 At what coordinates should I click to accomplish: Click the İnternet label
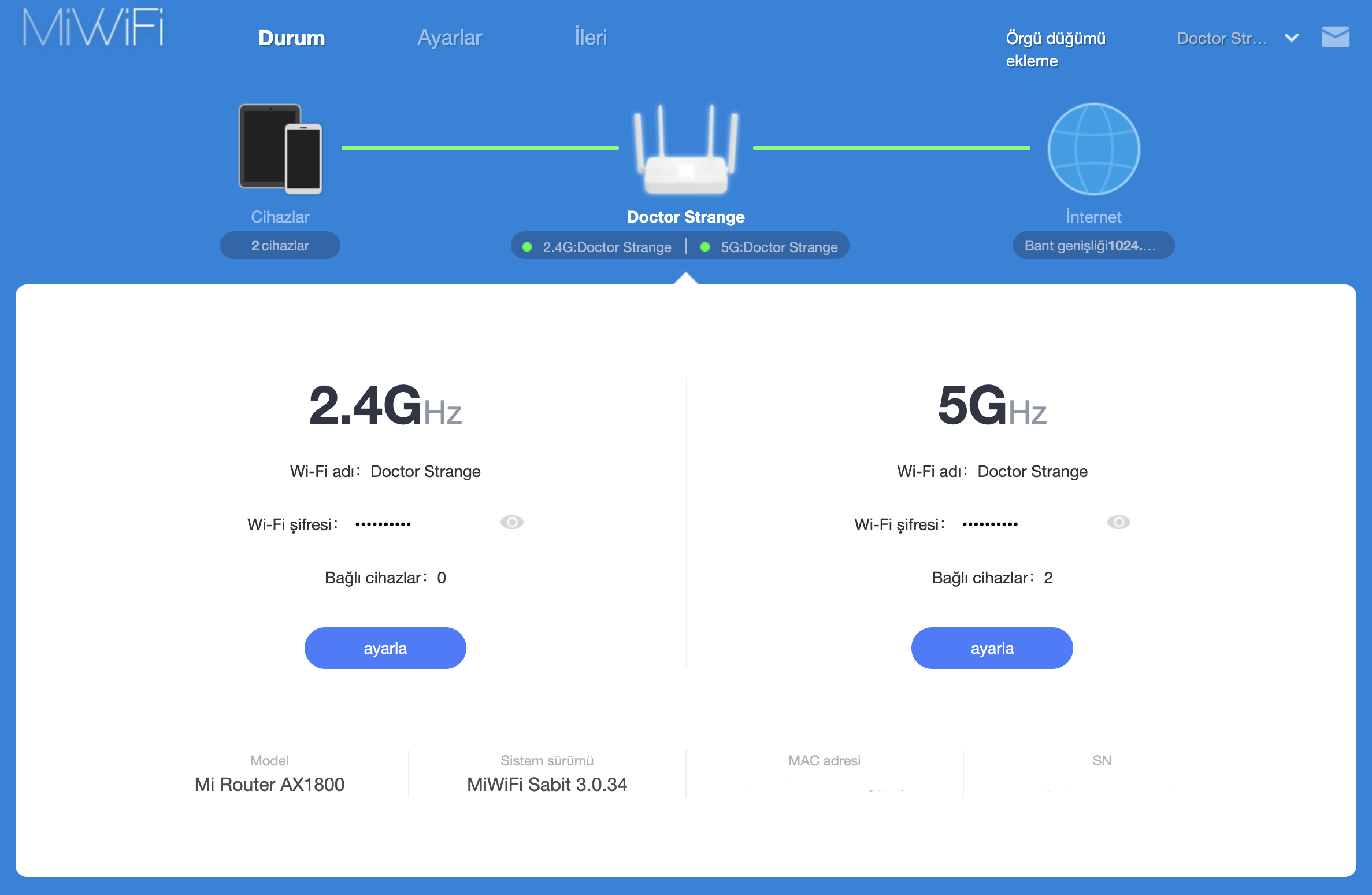tap(1093, 217)
